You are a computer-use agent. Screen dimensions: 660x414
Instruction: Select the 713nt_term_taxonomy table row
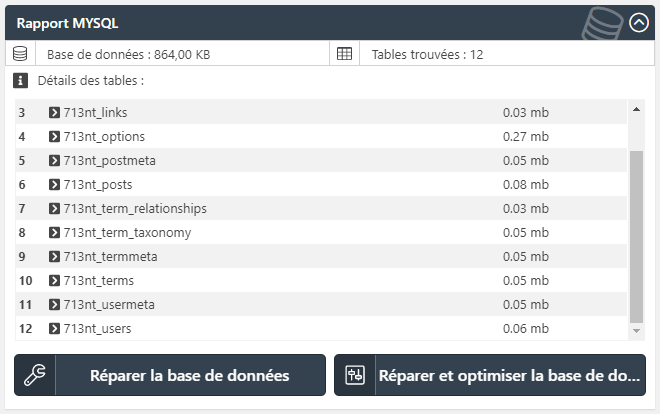[x=321, y=232]
